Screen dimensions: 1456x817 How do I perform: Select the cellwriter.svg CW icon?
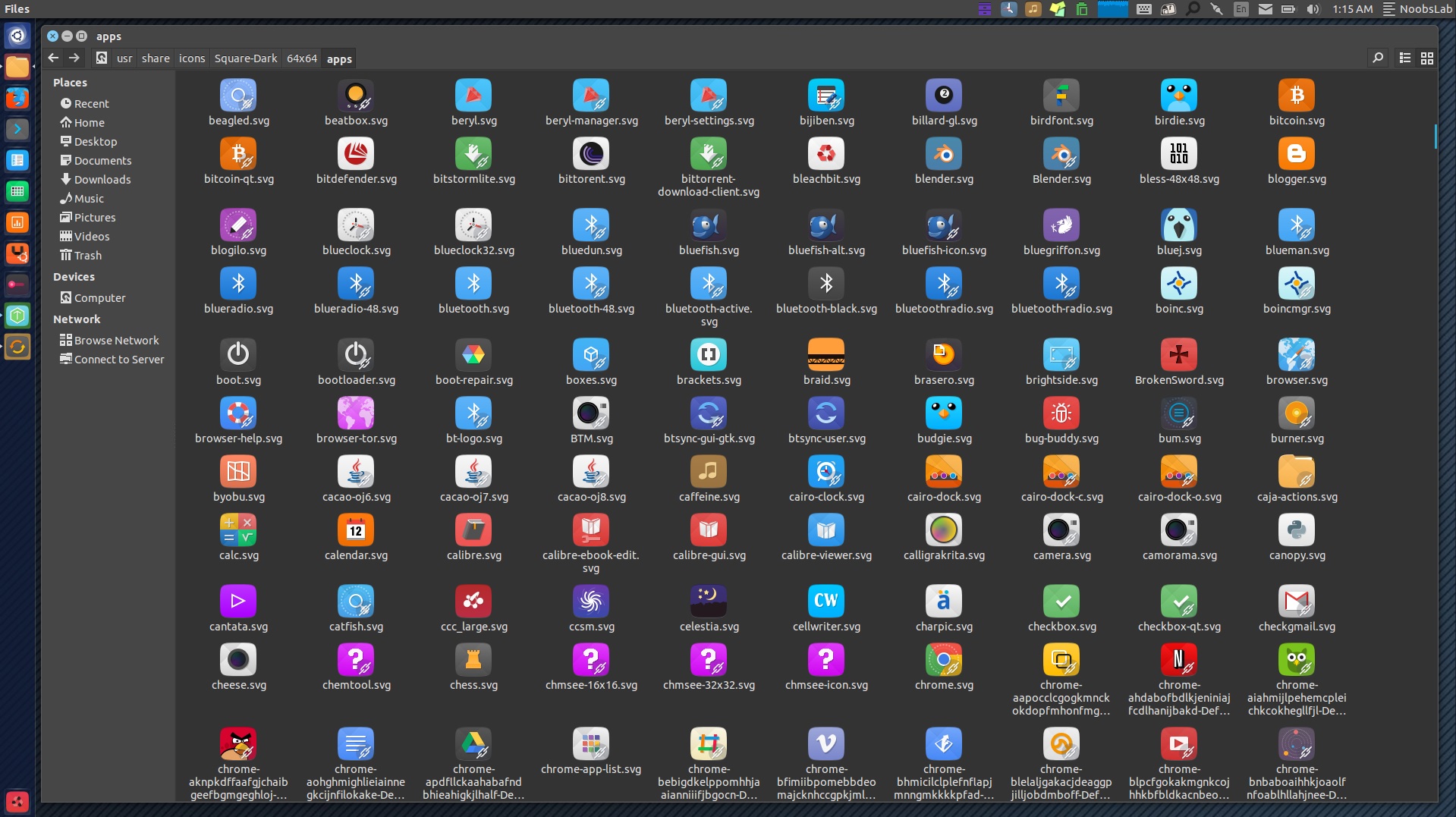826,602
